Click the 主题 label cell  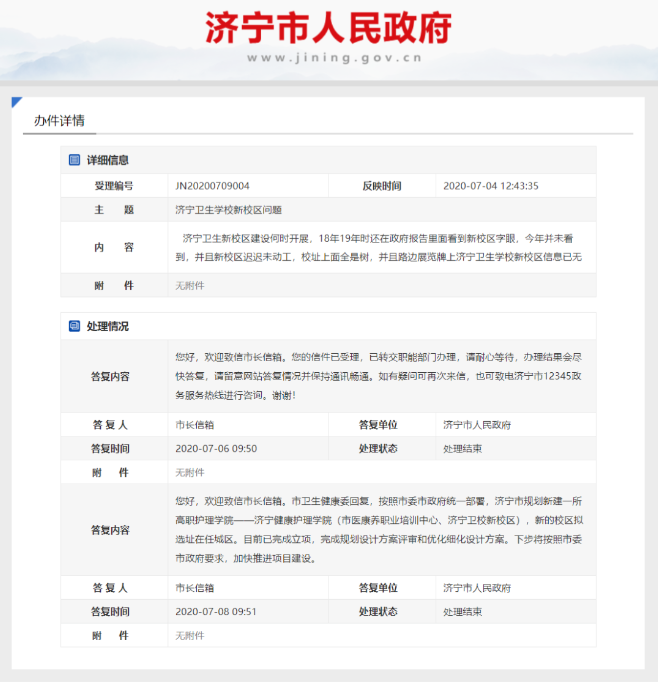point(114,210)
